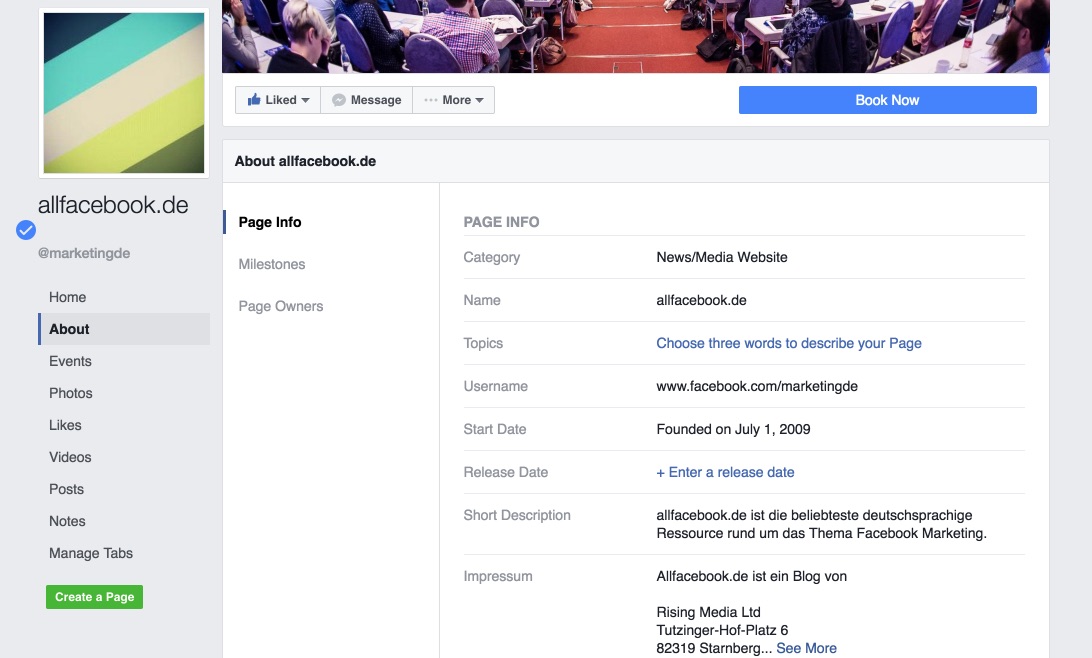Click the Short Description text value
Image resolution: width=1092 pixels, height=658 pixels.
(821, 524)
